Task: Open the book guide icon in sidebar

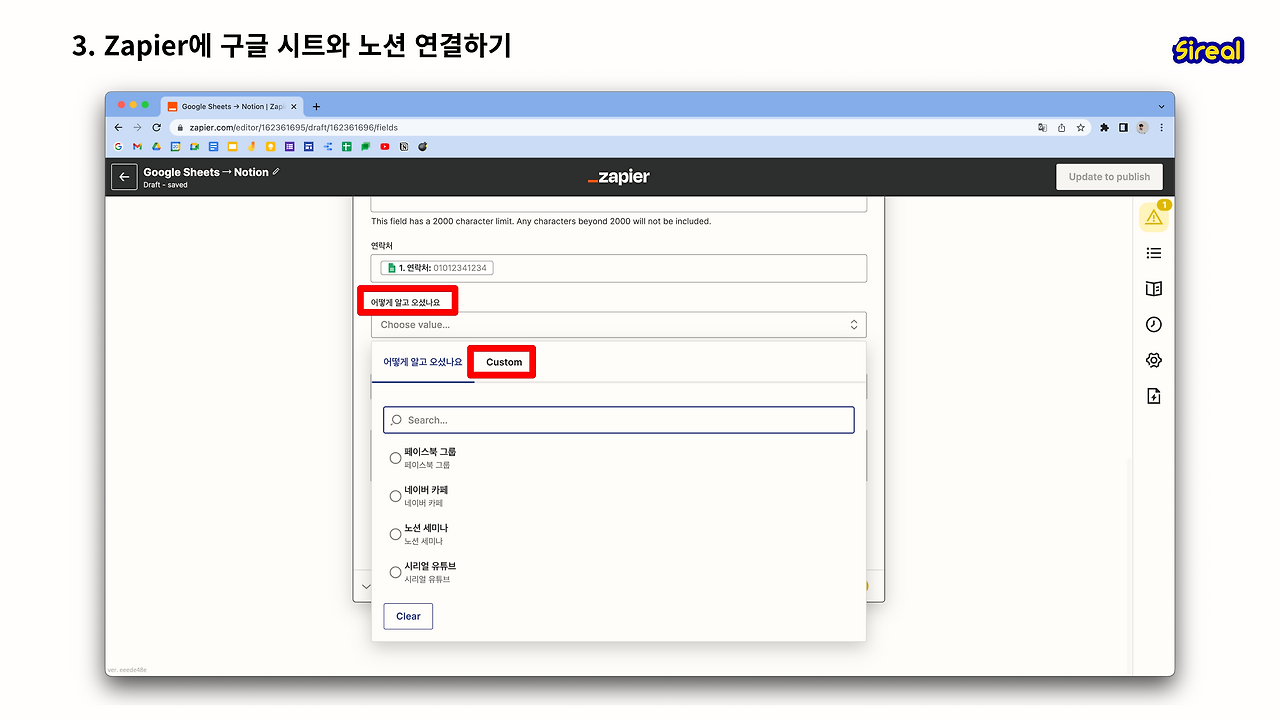Action: (1154, 289)
